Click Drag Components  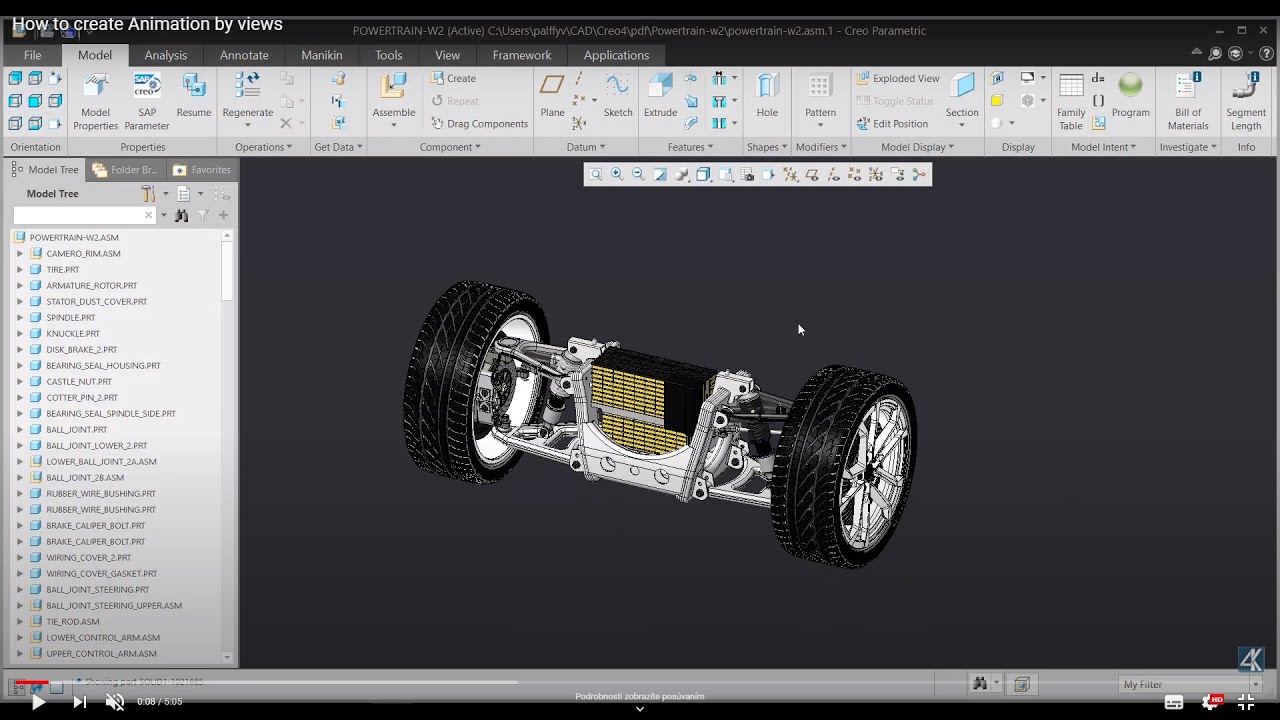(480, 124)
